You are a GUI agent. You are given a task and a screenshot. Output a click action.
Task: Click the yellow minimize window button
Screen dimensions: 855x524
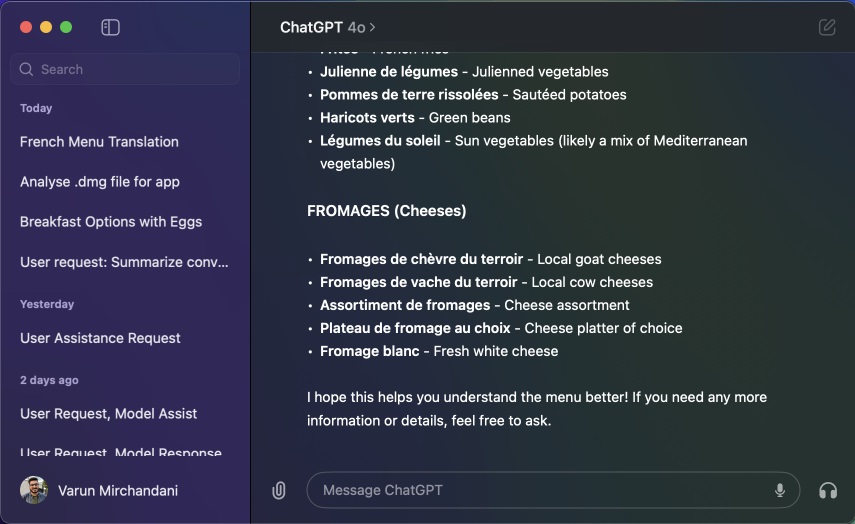pos(46,28)
